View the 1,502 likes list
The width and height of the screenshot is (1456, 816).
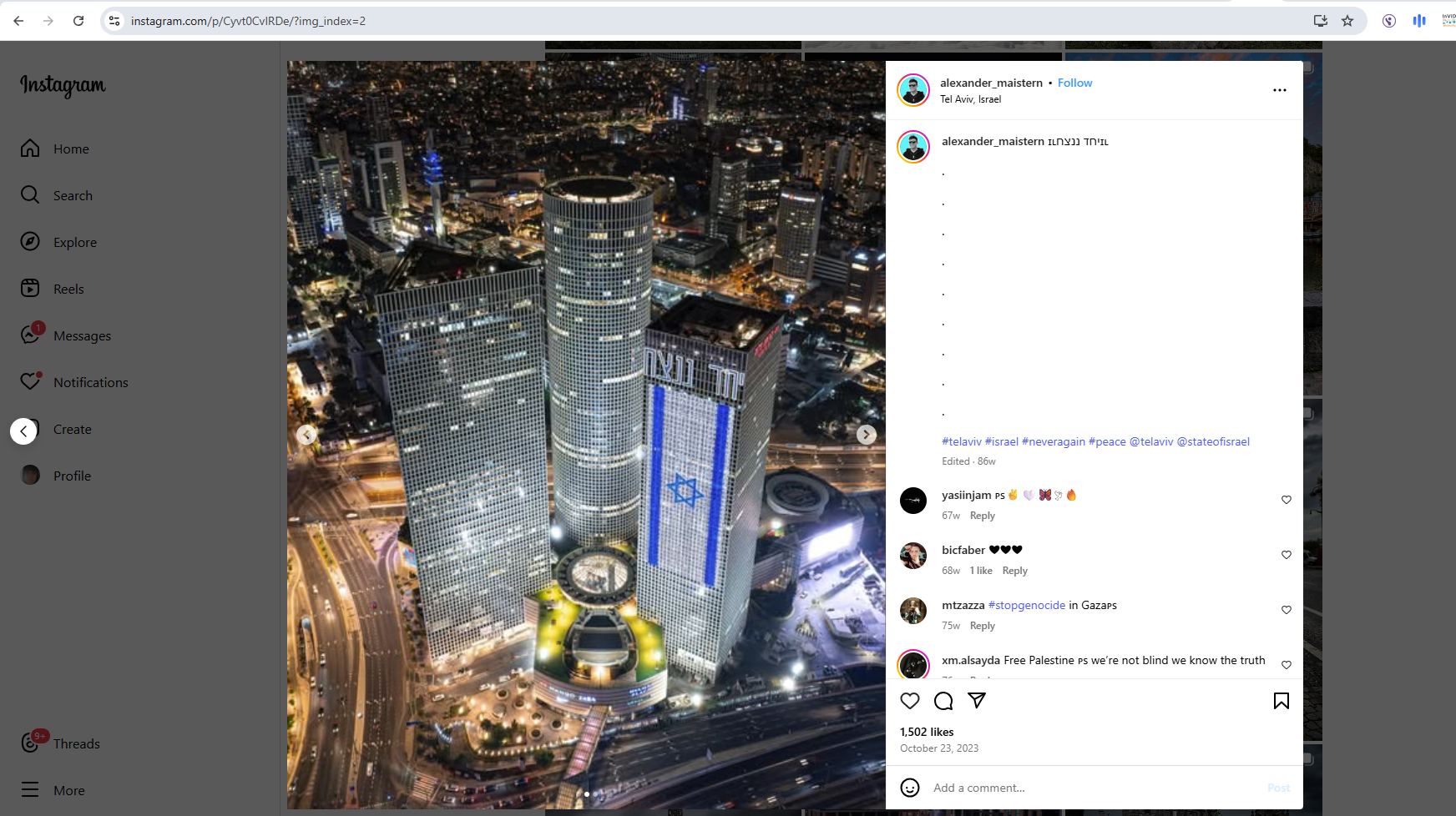[x=927, y=732]
